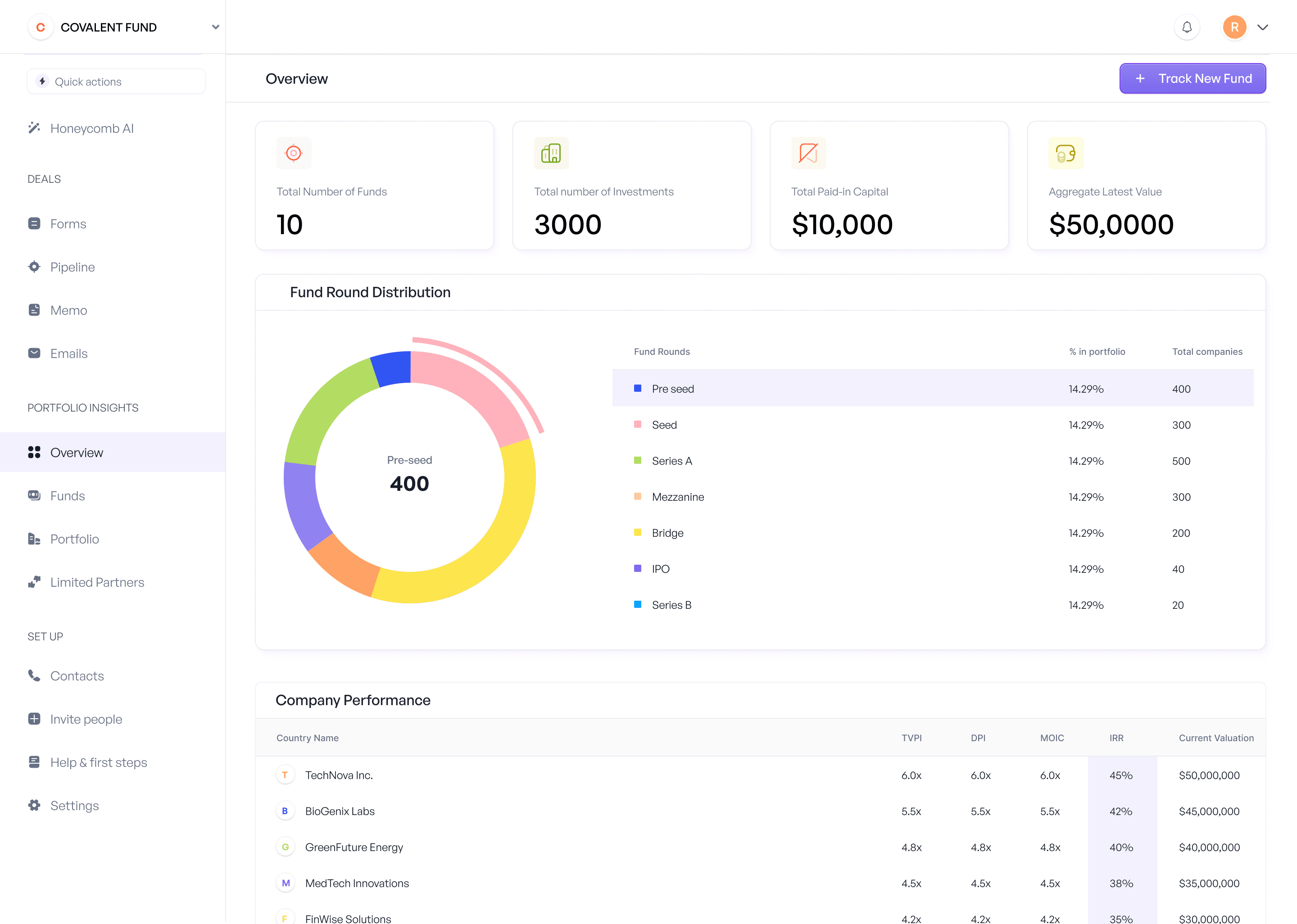The height and width of the screenshot is (924, 1297).
Task: Open the Funds page
Action: (67, 496)
